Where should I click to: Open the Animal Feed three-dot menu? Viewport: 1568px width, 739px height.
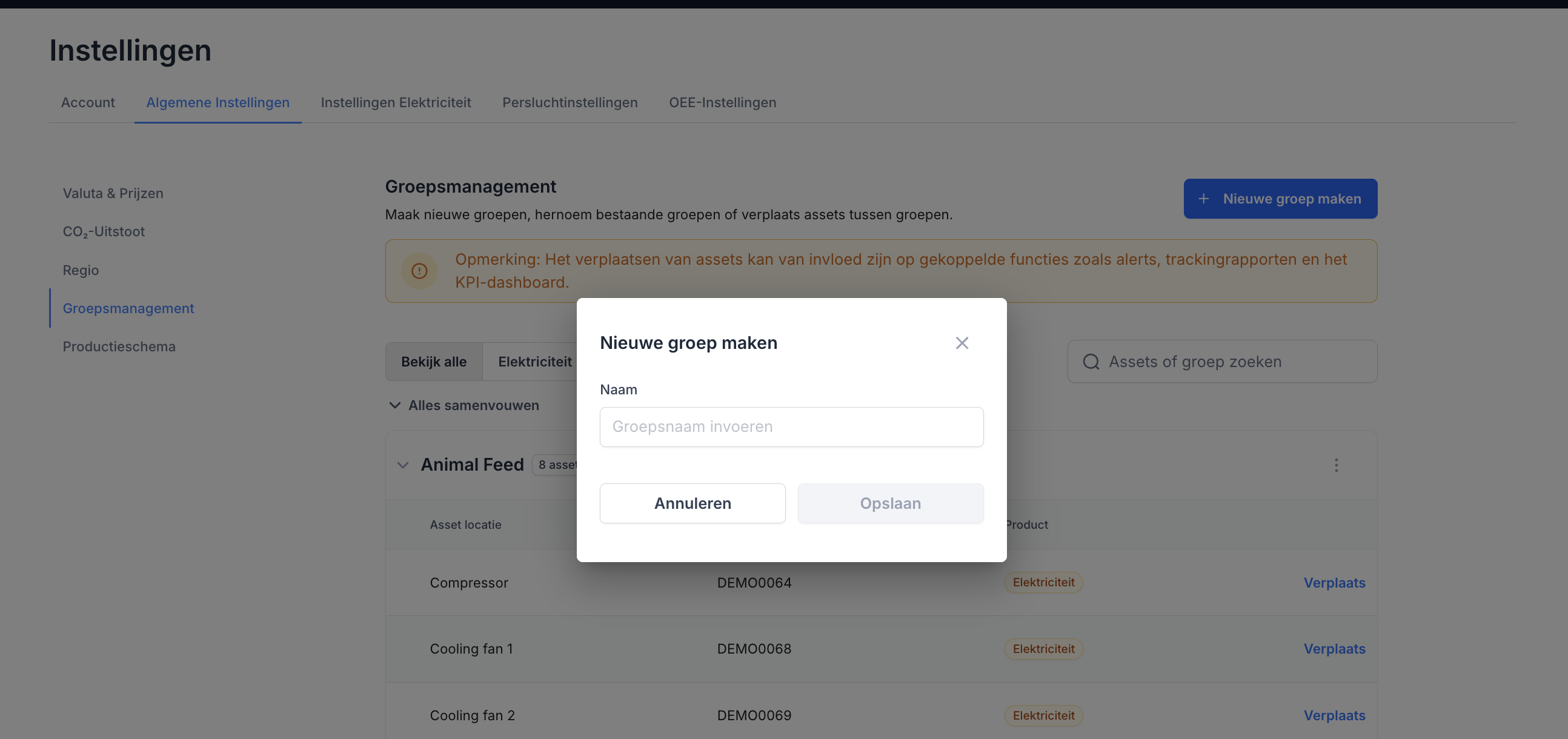coord(1336,465)
